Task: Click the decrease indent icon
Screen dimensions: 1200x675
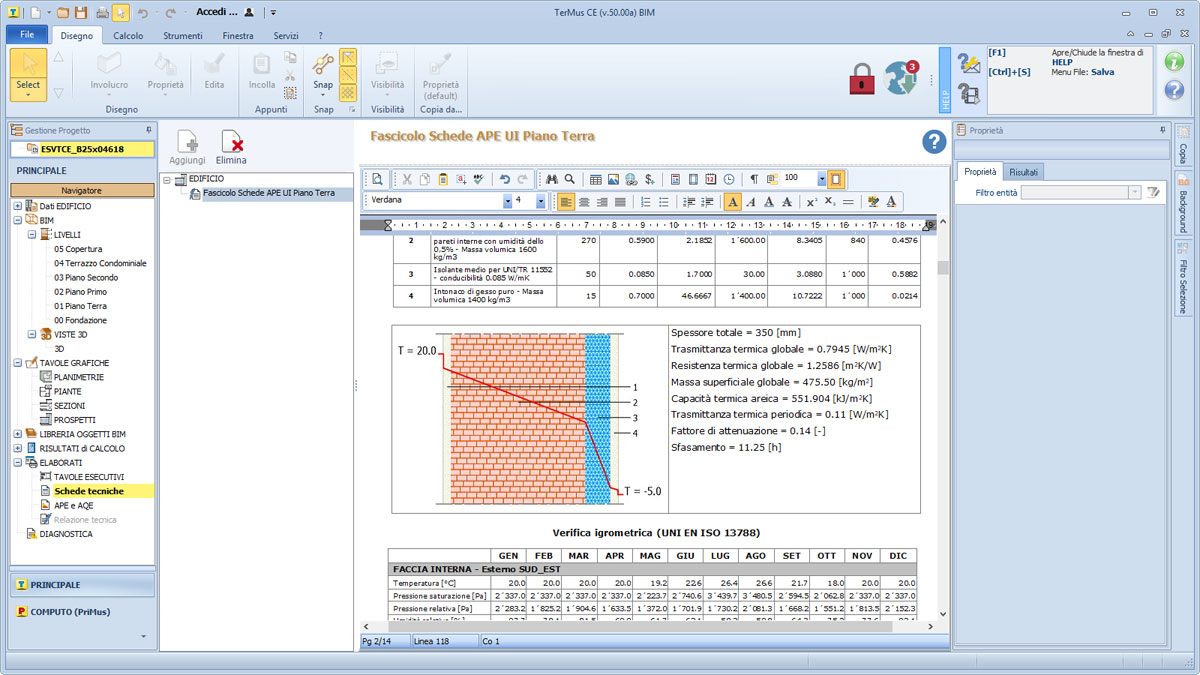Action: (x=689, y=201)
